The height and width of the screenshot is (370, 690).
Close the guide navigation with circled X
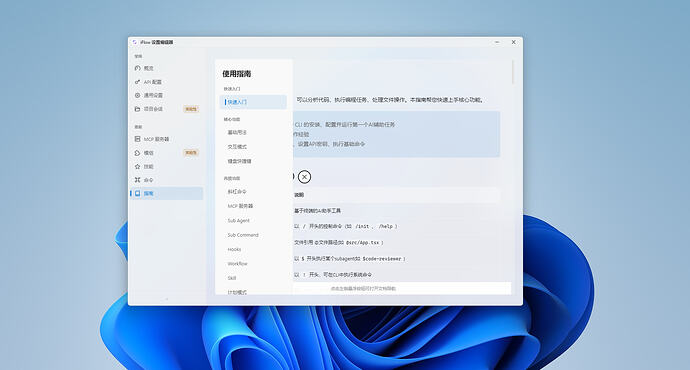pos(304,177)
